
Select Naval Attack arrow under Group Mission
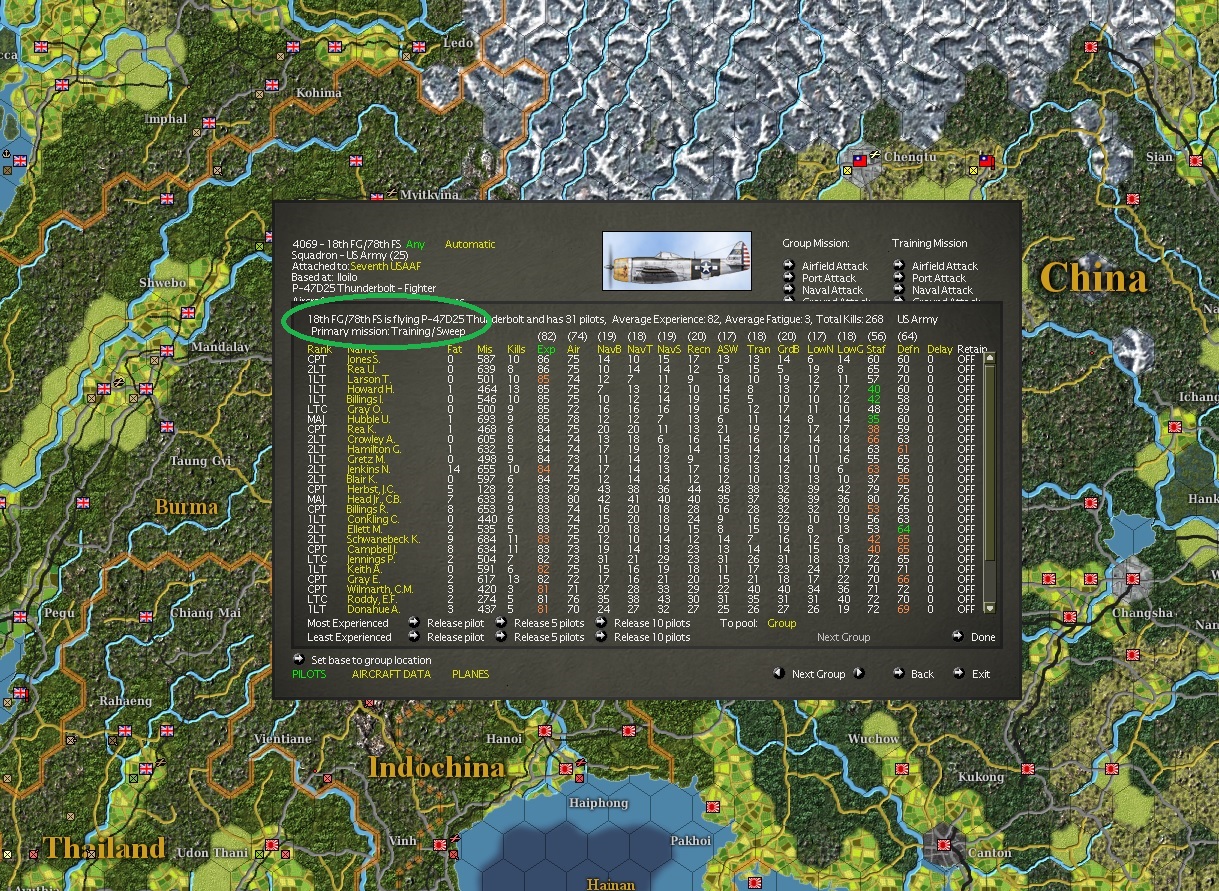(788, 290)
